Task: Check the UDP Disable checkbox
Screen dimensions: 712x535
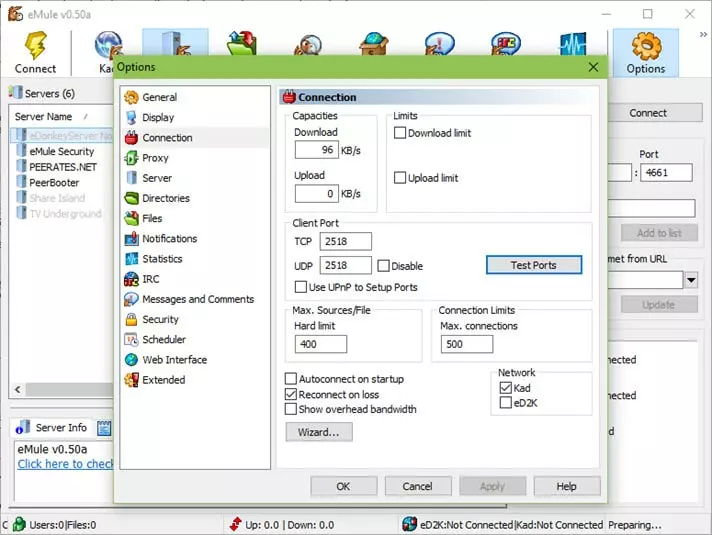Action: tap(383, 266)
